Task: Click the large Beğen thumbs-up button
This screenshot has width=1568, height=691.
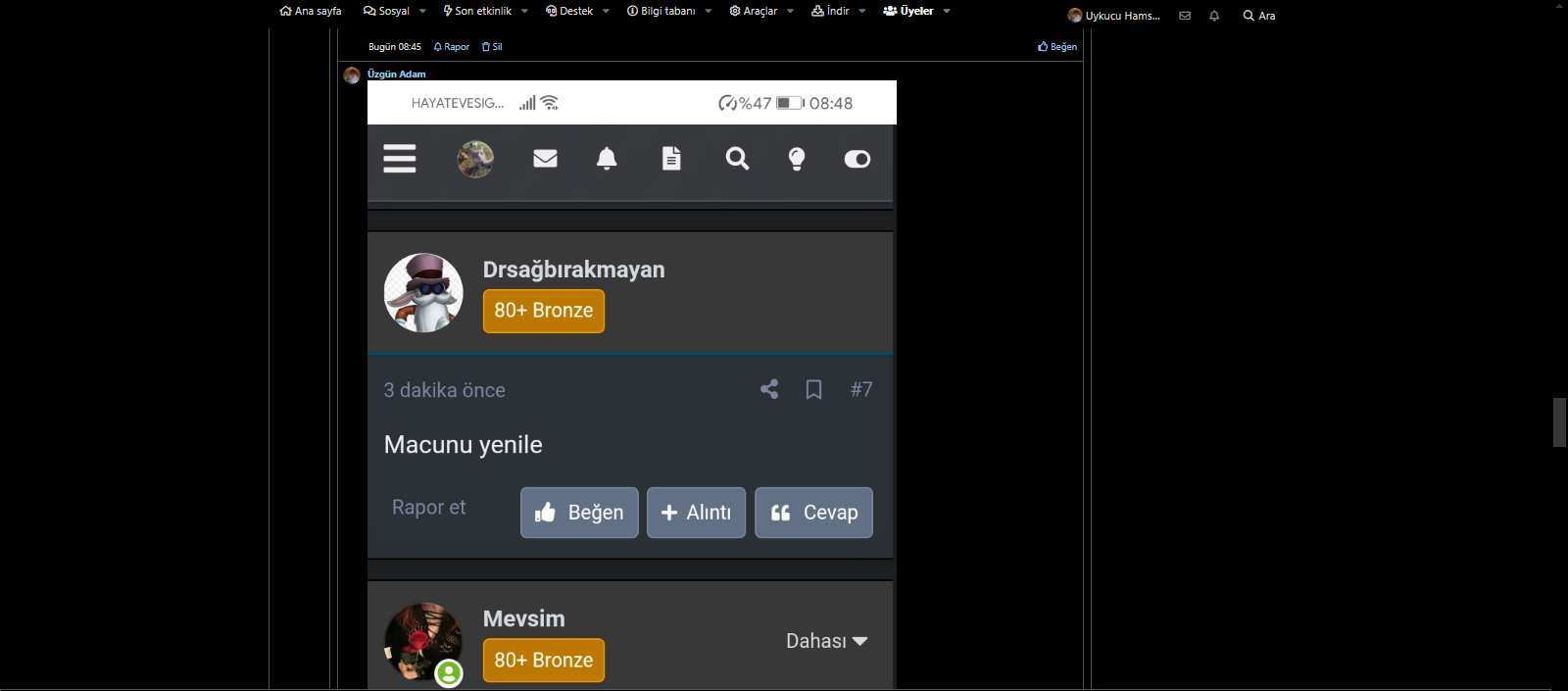Action: [579, 513]
